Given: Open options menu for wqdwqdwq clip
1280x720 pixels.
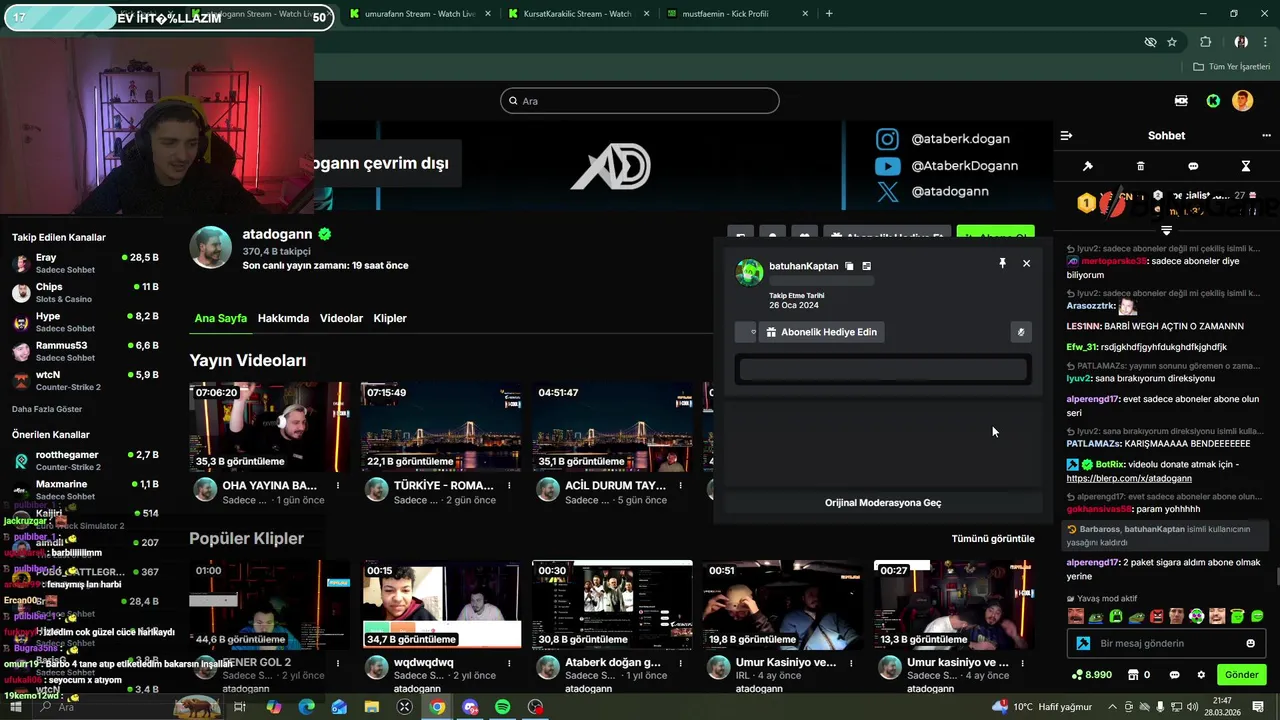Looking at the screenshot, I should point(509,663).
